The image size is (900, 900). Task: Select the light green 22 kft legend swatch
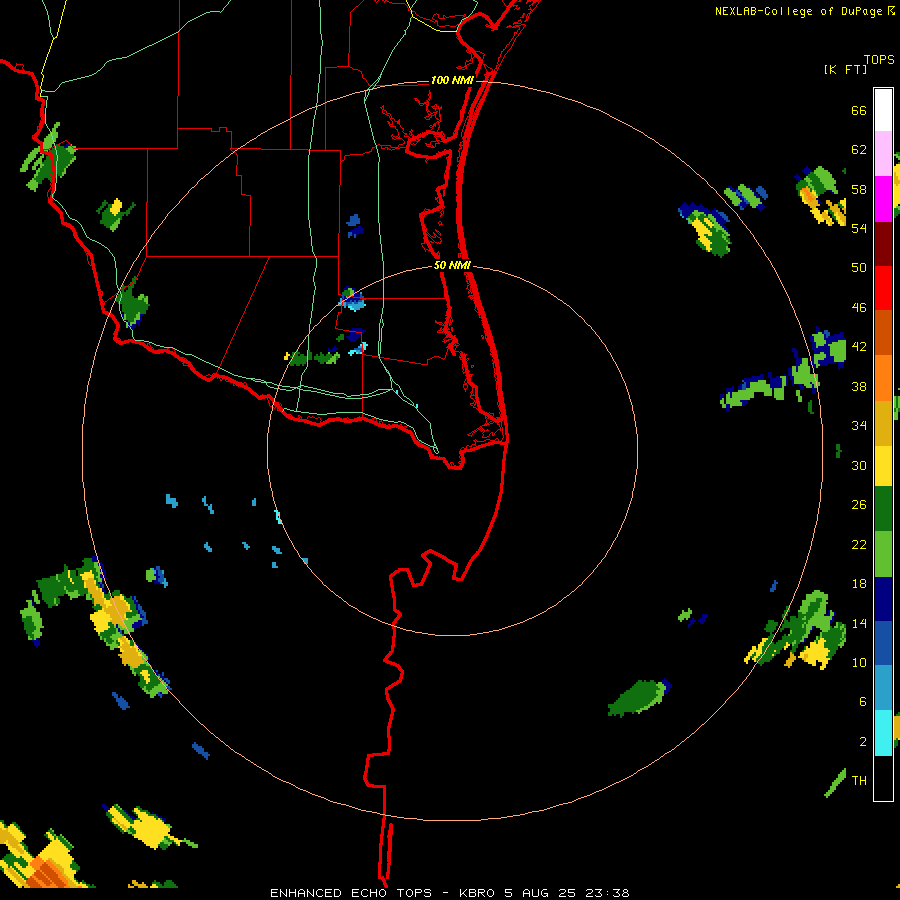(x=883, y=554)
